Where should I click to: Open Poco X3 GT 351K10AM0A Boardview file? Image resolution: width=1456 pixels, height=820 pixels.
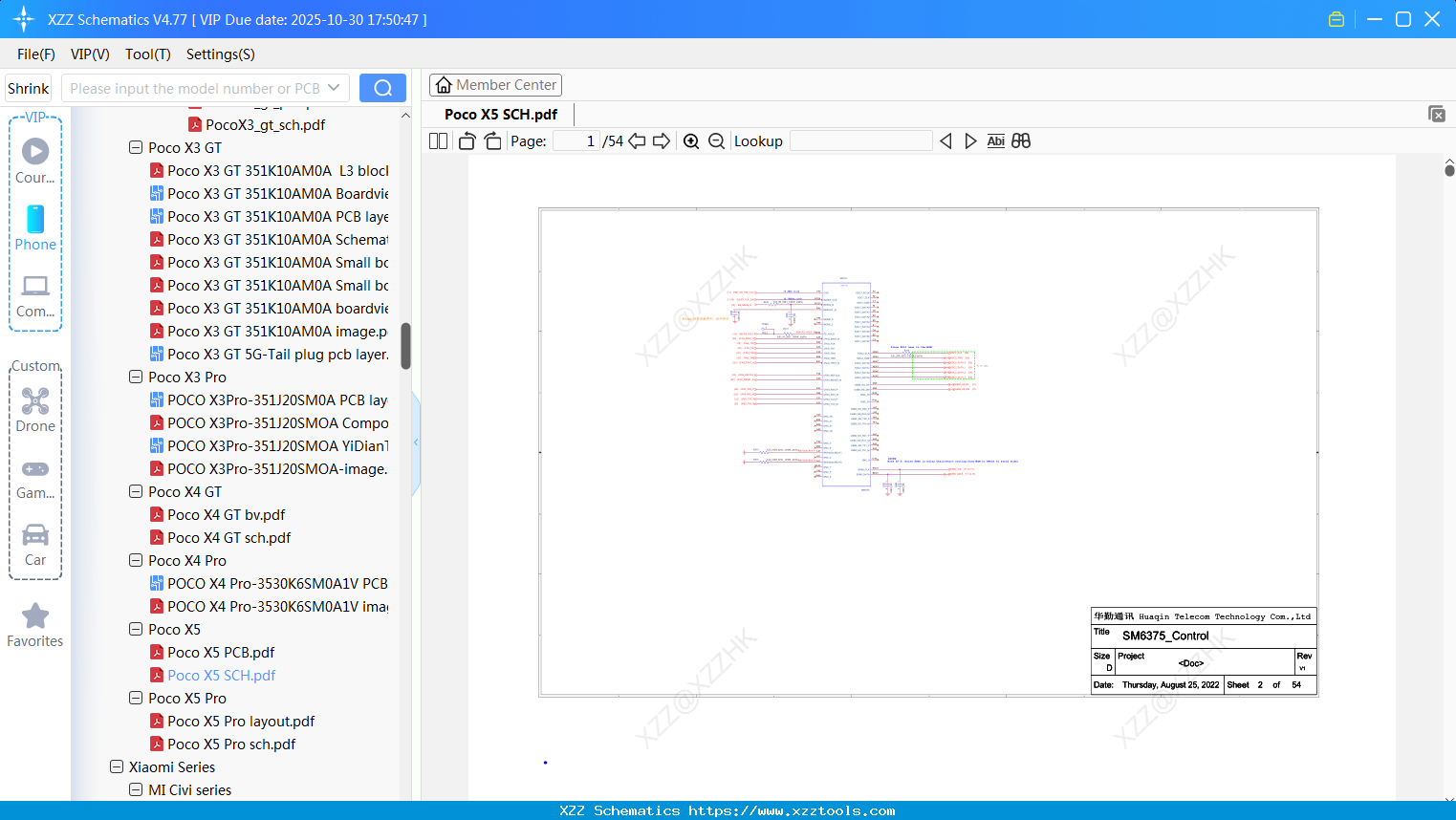pos(269,194)
